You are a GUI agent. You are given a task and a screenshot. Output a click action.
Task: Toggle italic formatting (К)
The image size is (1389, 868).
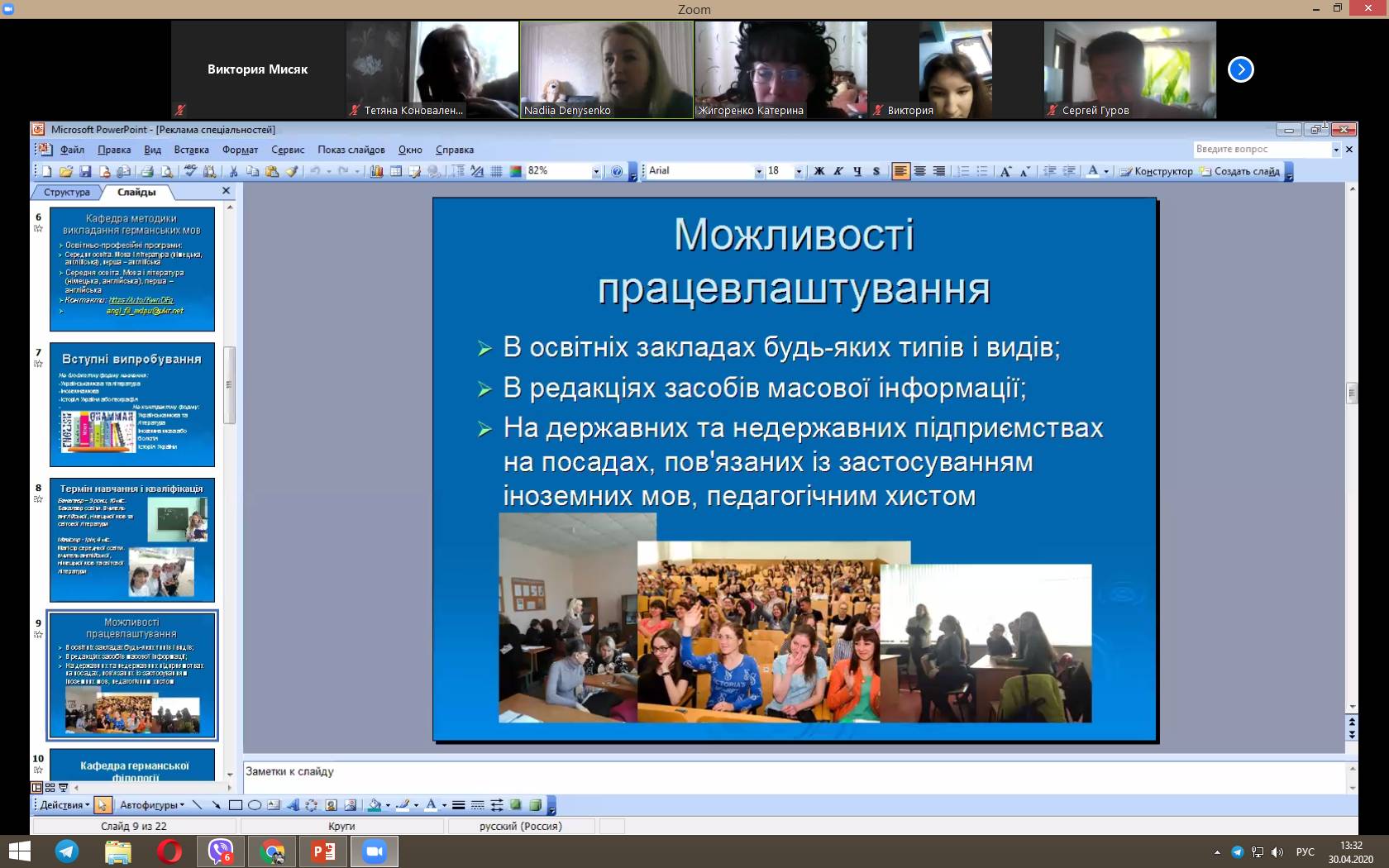pos(838,172)
